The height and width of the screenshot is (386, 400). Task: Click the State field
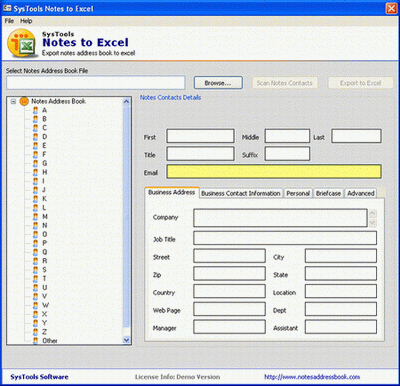click(341, 274)
